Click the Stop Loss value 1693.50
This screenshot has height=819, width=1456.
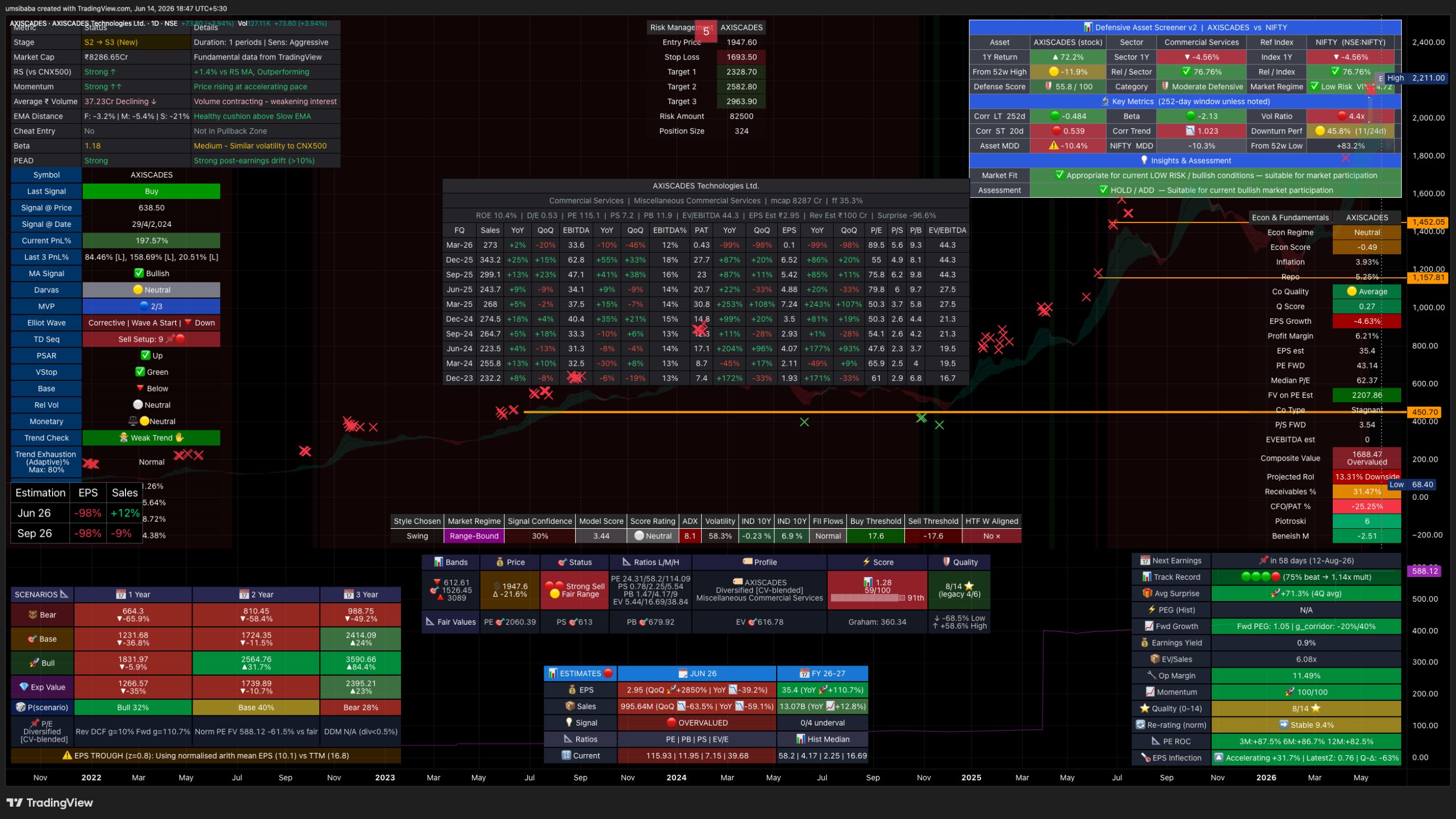click(x=741, y=57)
